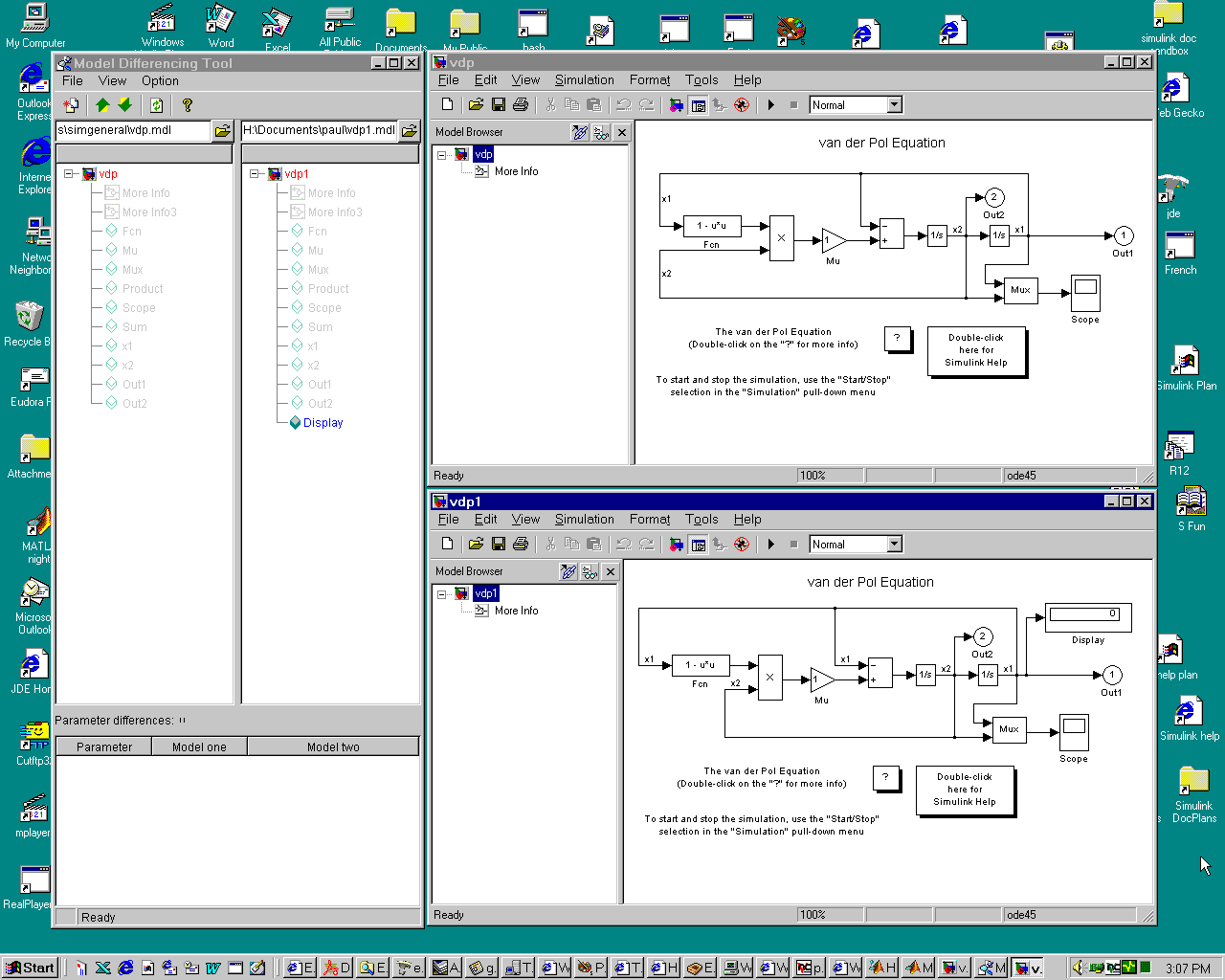This screenshot has height=980, width=1225.
Task: Start simulation in the vdp window
Action: pyautogui.click(x=770, y=105)
